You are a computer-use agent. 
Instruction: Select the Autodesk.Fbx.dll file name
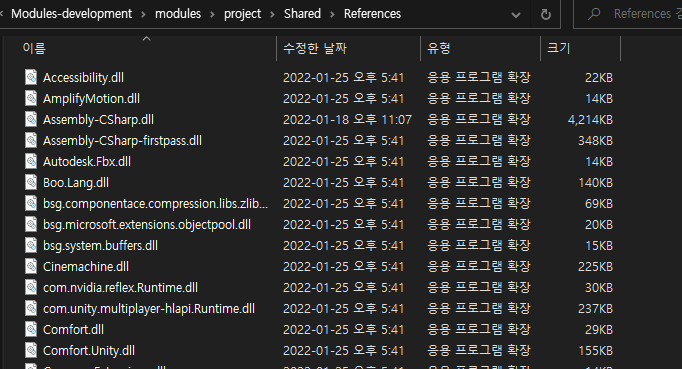point(87,161)
